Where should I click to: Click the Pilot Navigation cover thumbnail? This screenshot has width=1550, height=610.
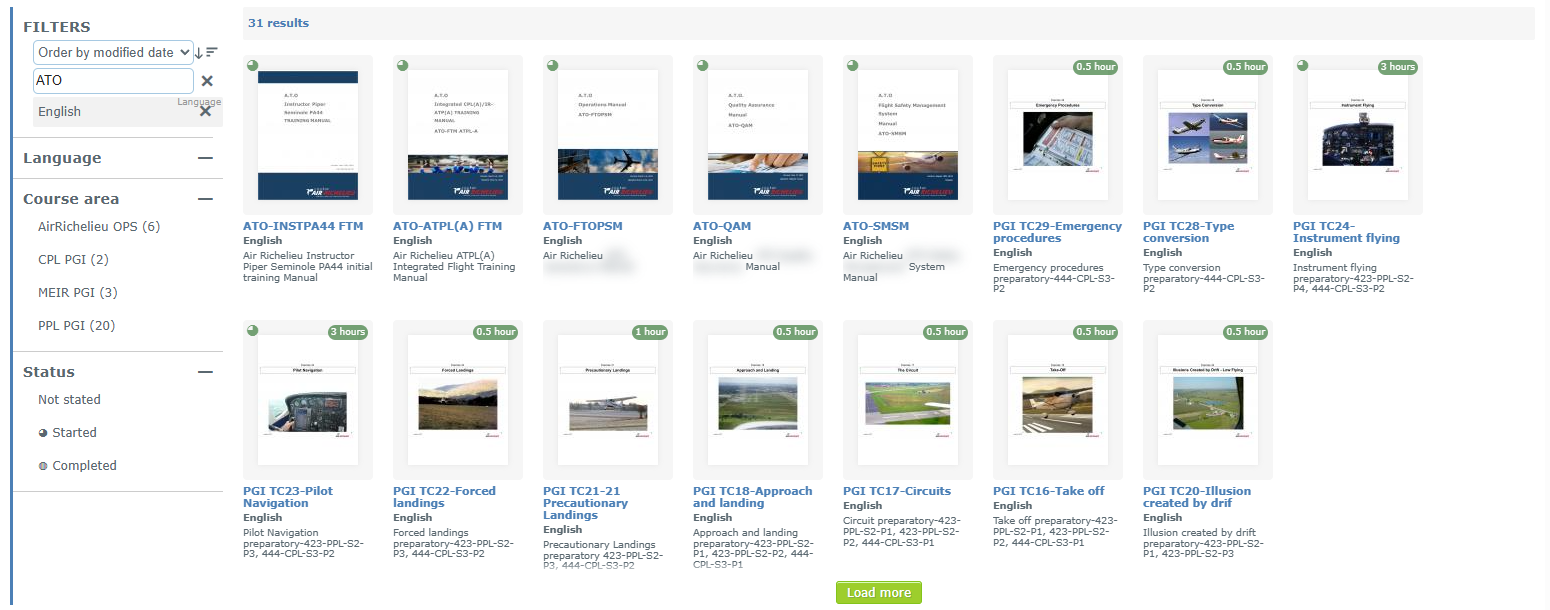pos(308,401)
